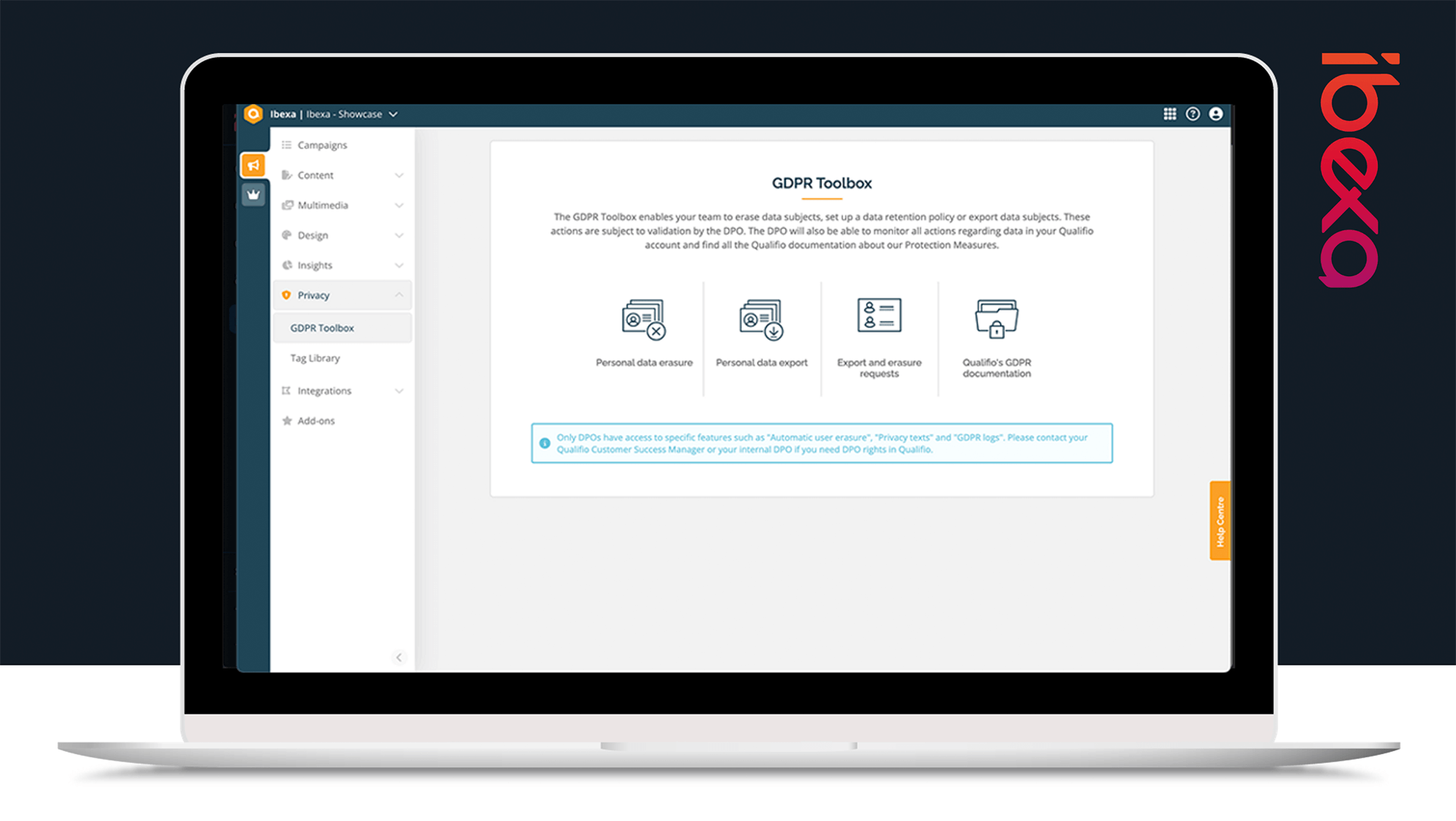This screenshot has height=821, width=1456.
Task: Open Export and erasure requests icon
Action: click(879, 316)
